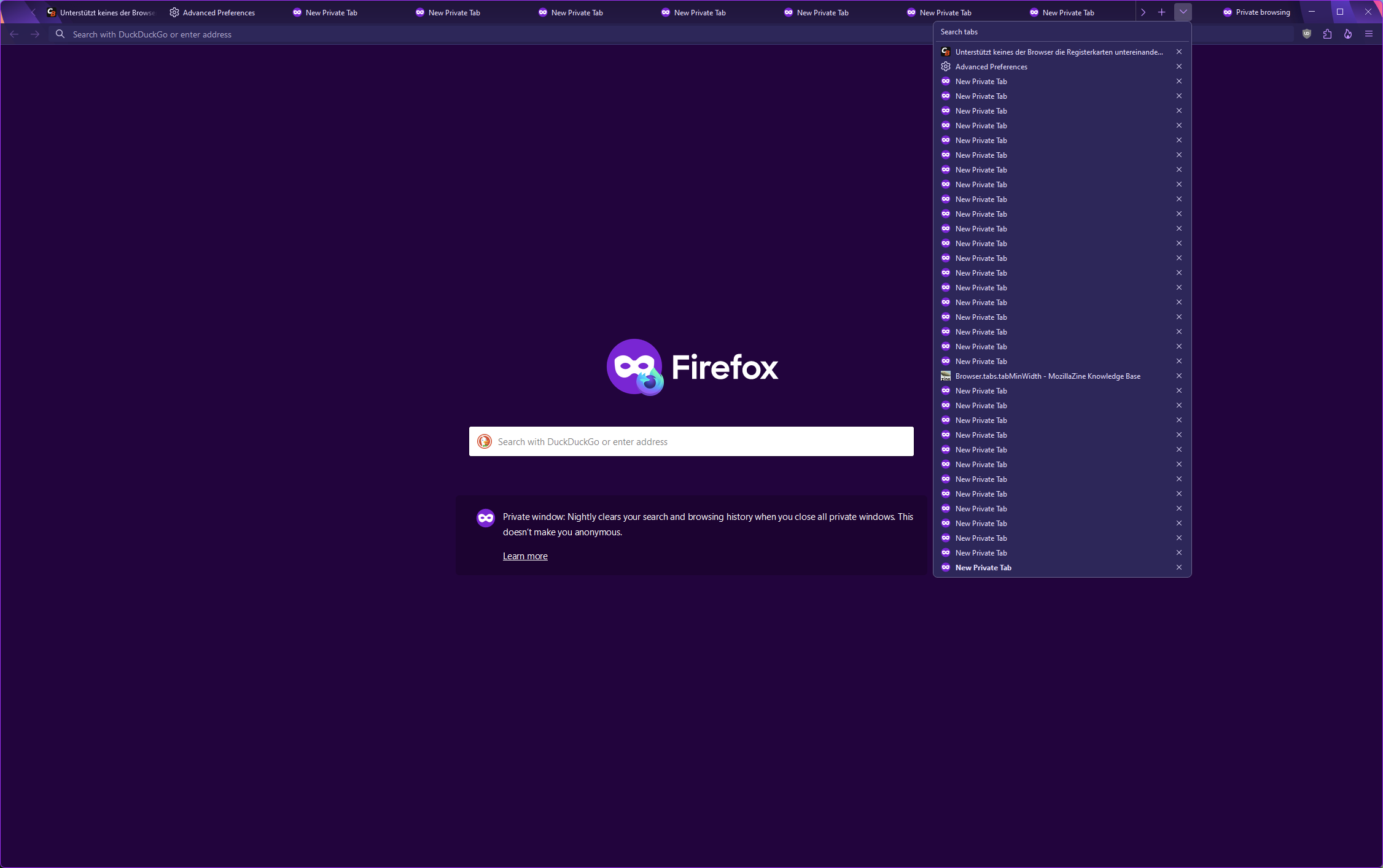Open the Extensions puzzle-piece icon
Image resolution: width=1383 pixels, height=868 pixels.
[x=1327, y=34]
